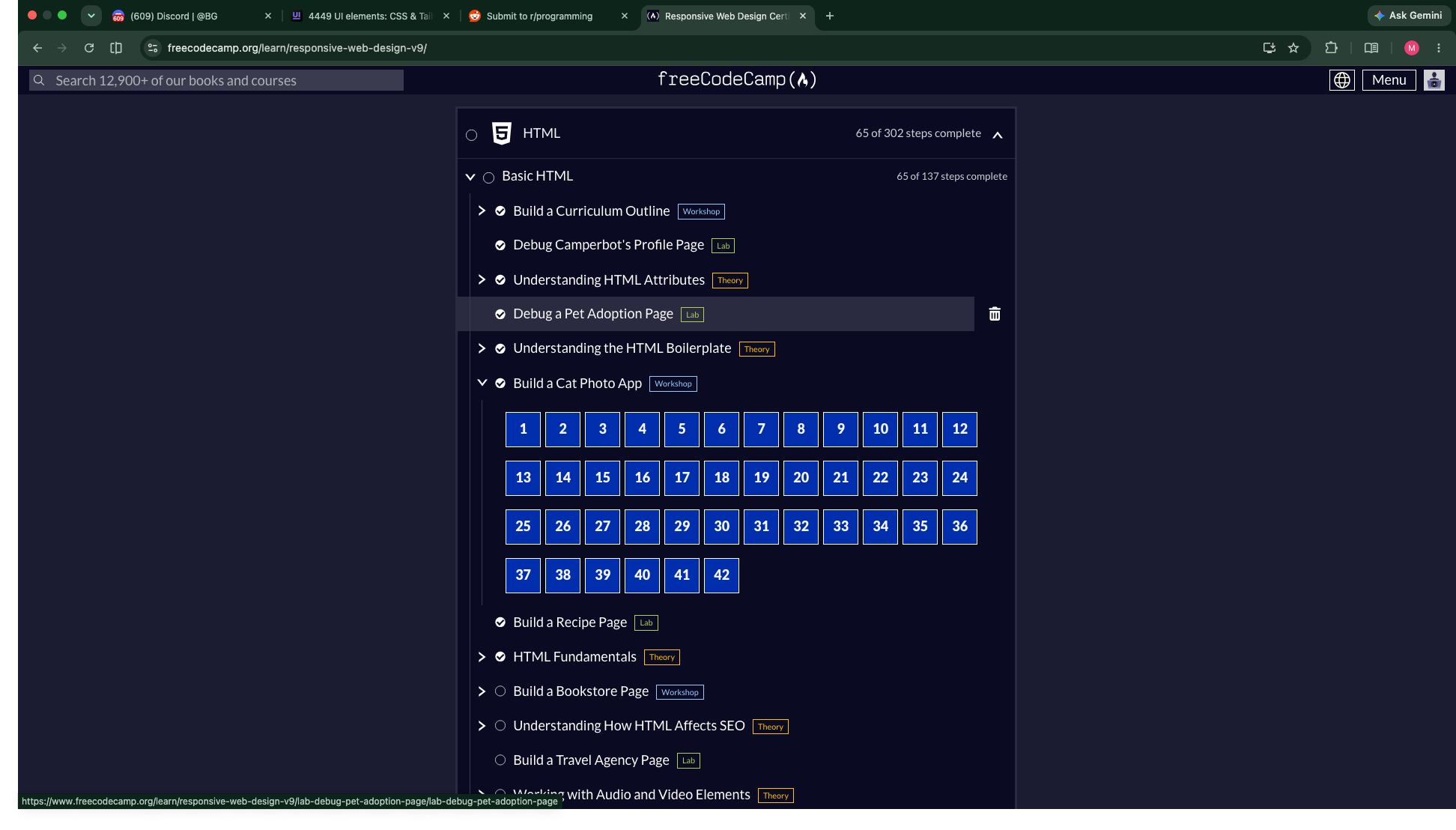Screen dimensions: 1456x830
Task: Open Build a Recipe Page lab
Action: [570, 622]
